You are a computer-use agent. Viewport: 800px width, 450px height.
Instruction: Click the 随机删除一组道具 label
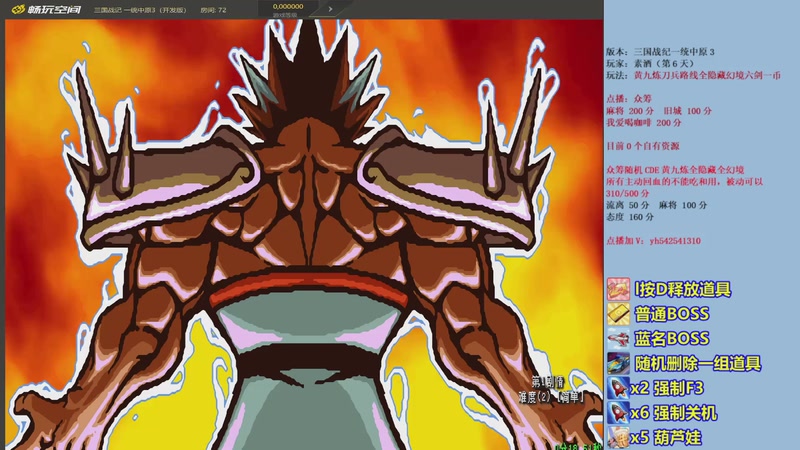click(697, 363)
